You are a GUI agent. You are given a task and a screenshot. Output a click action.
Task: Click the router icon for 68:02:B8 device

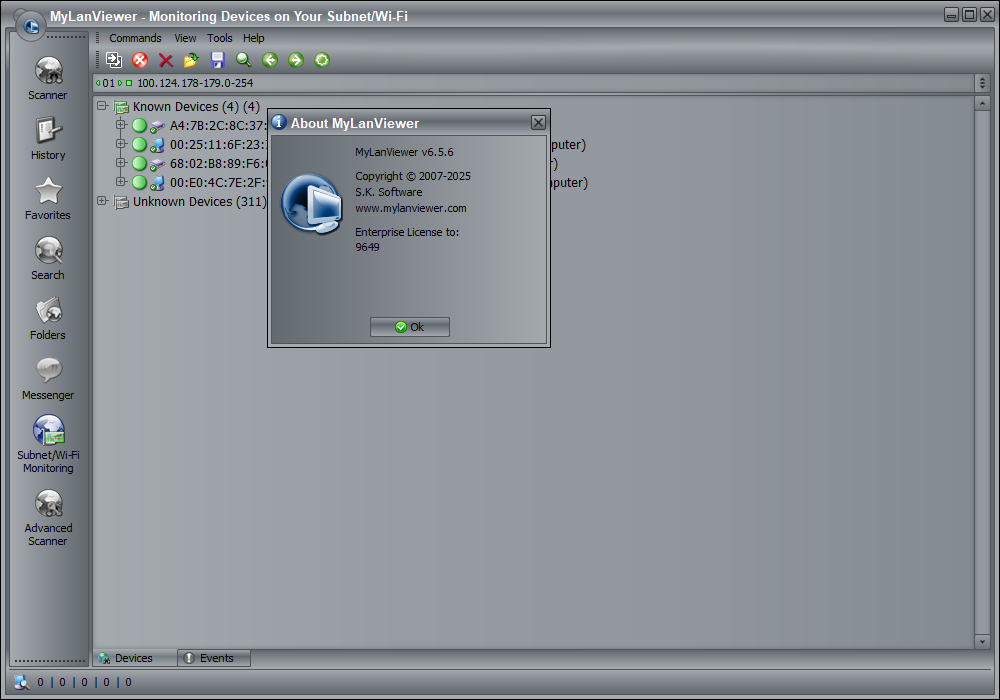pyautogui.click(x=157, y=164)
